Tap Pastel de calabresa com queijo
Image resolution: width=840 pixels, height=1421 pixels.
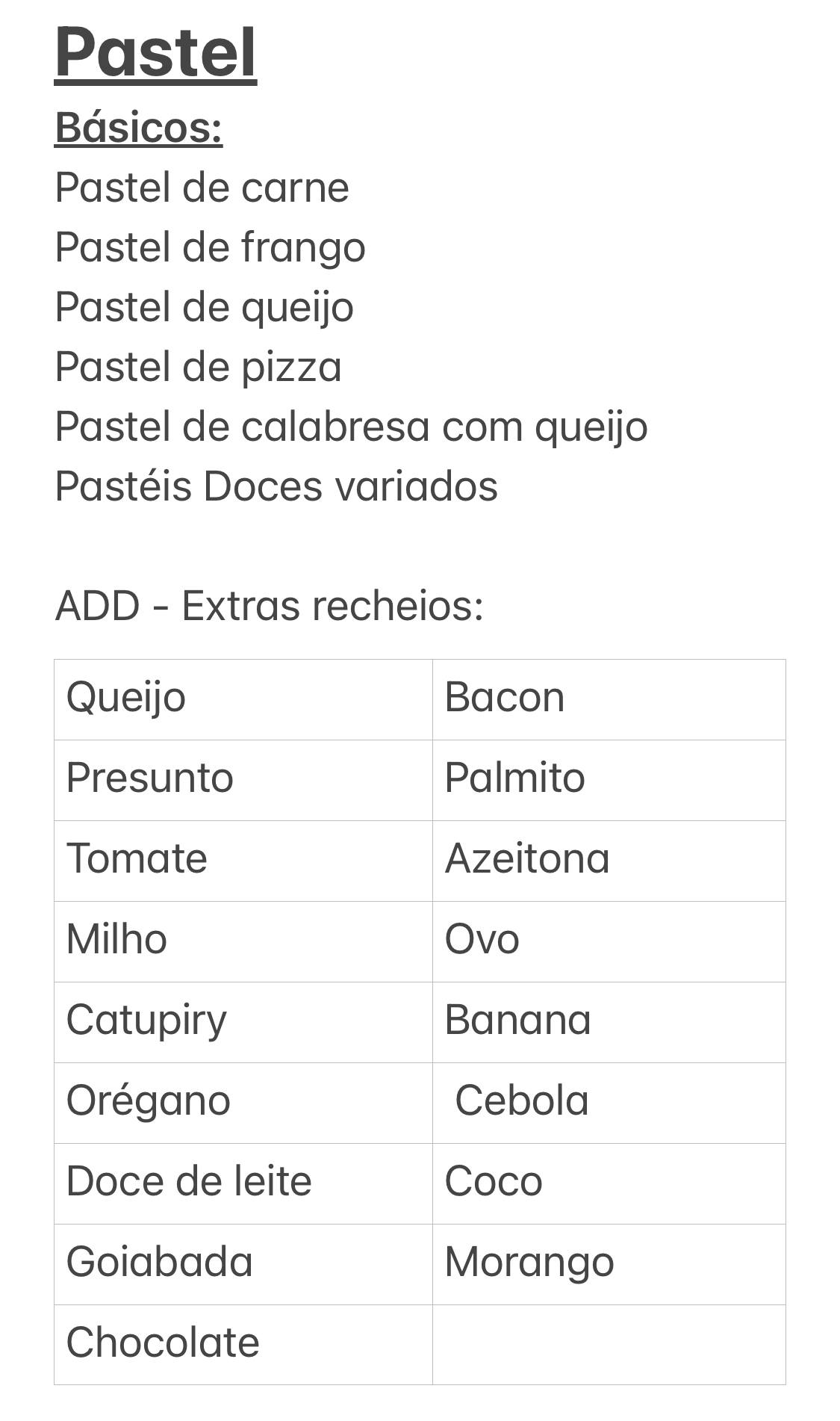click(351, 427)
